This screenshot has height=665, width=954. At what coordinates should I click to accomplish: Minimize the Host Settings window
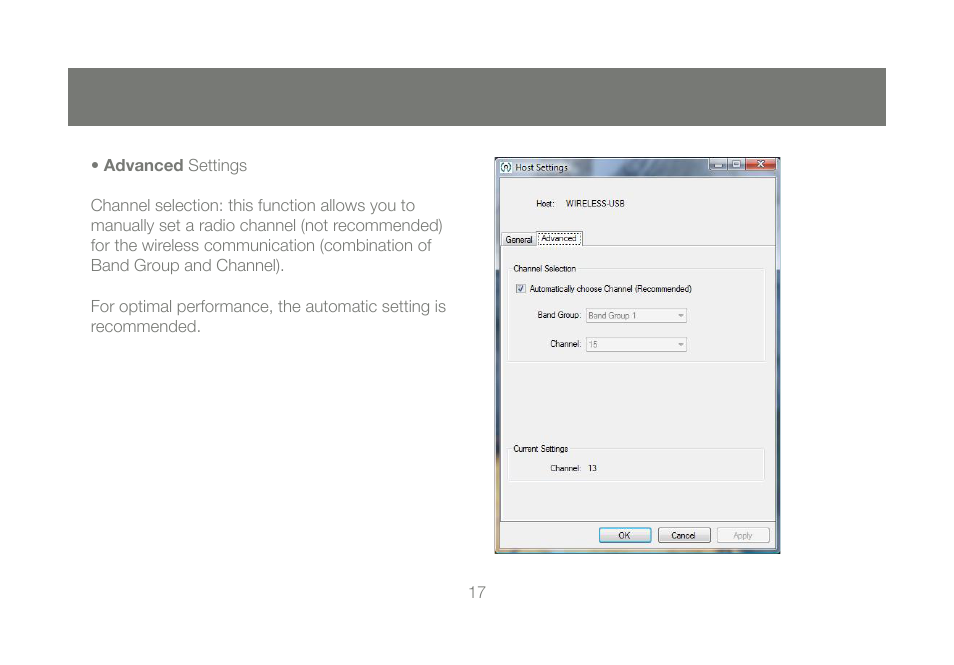click(x=719, y=164)
